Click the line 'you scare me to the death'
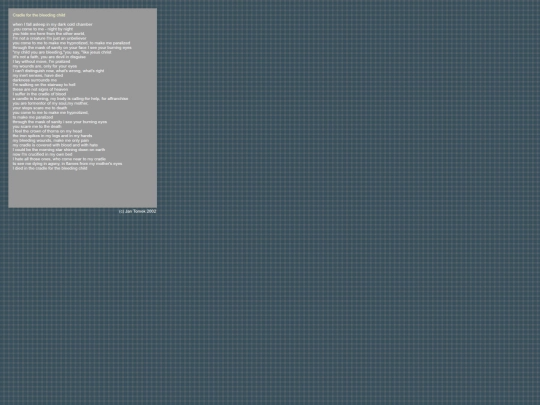The image size is (540, 405). (x=37, y=127)
